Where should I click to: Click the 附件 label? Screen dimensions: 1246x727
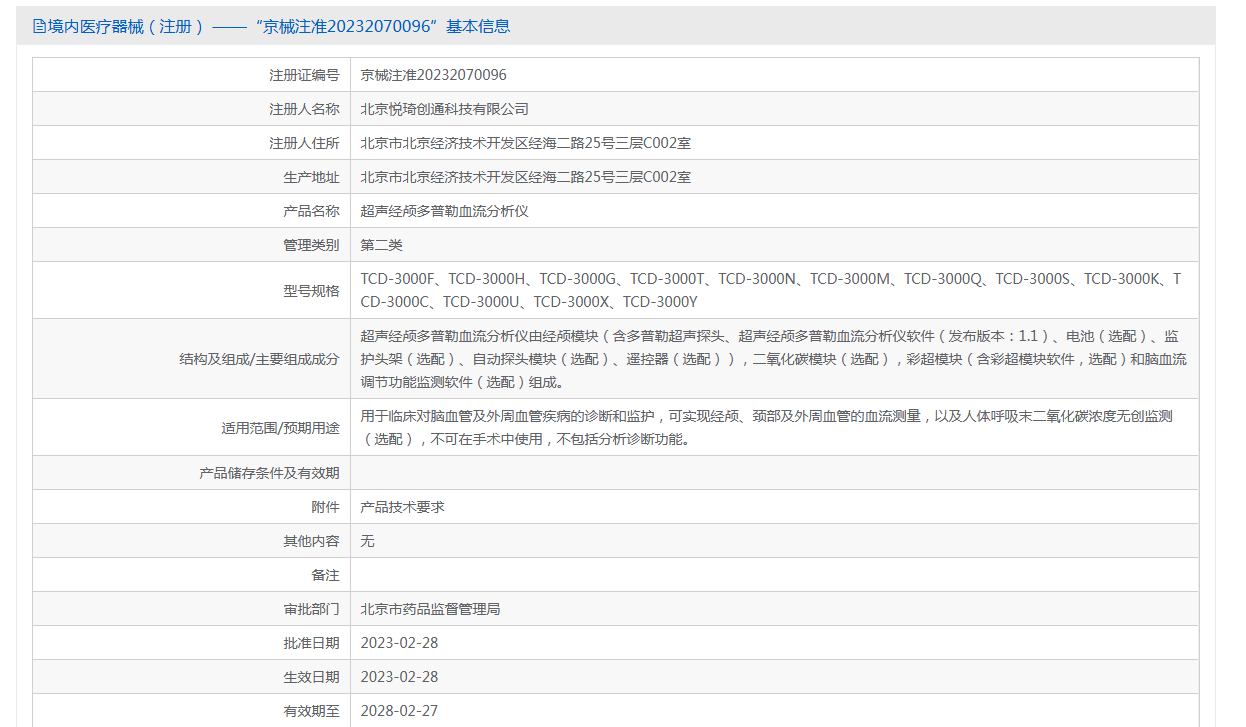coord(325,507)
